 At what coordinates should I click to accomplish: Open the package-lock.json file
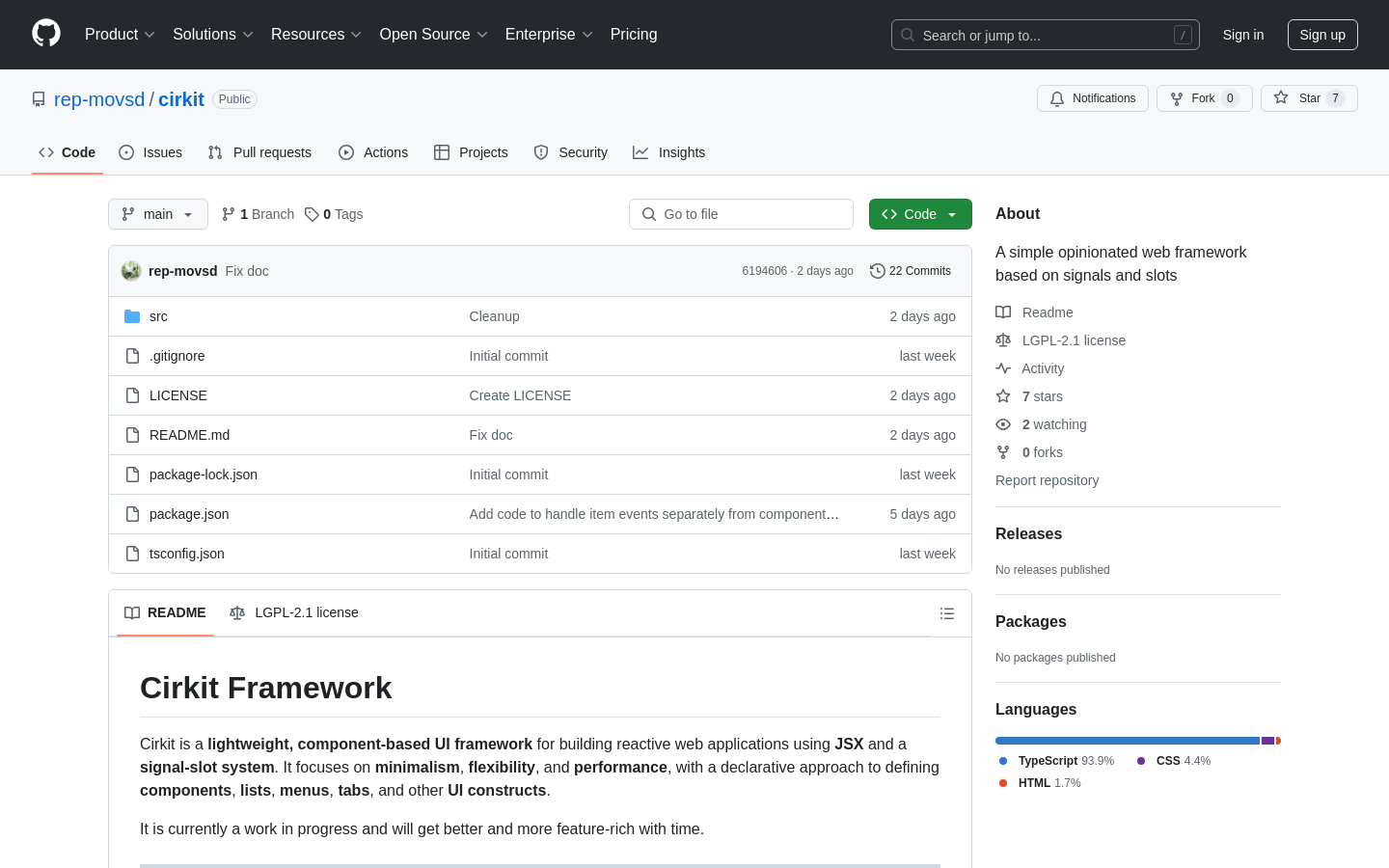coord(204,475)
